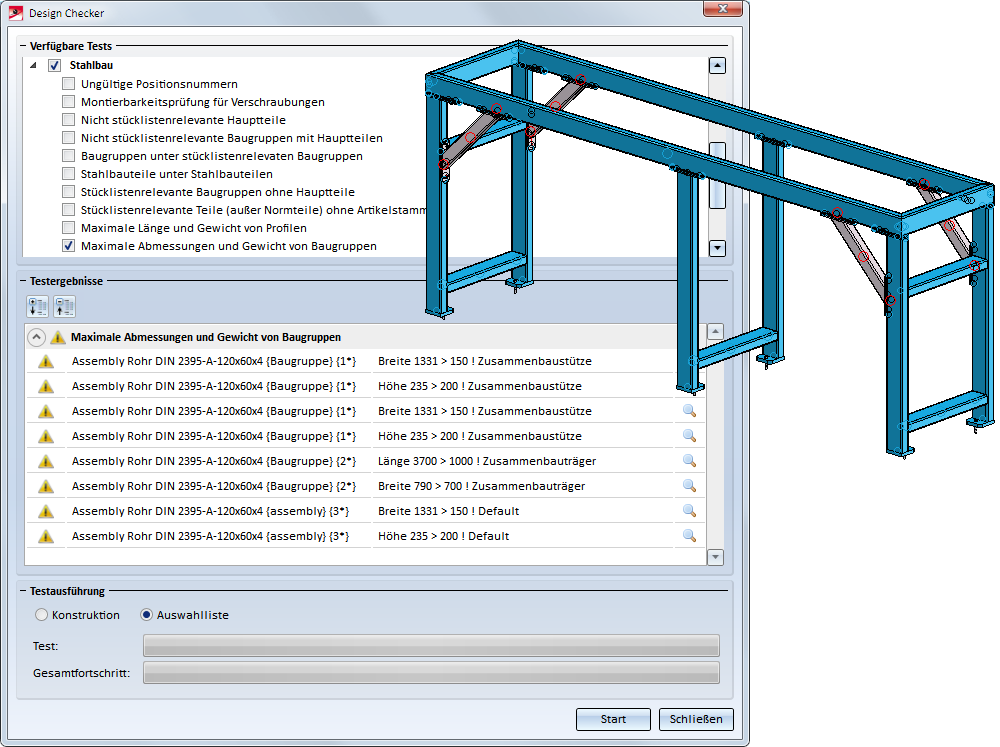The height and width of the screenshot is (747, 1000).
Task: Collapse the Stahlbau tree node
Action: coord(33,66)
